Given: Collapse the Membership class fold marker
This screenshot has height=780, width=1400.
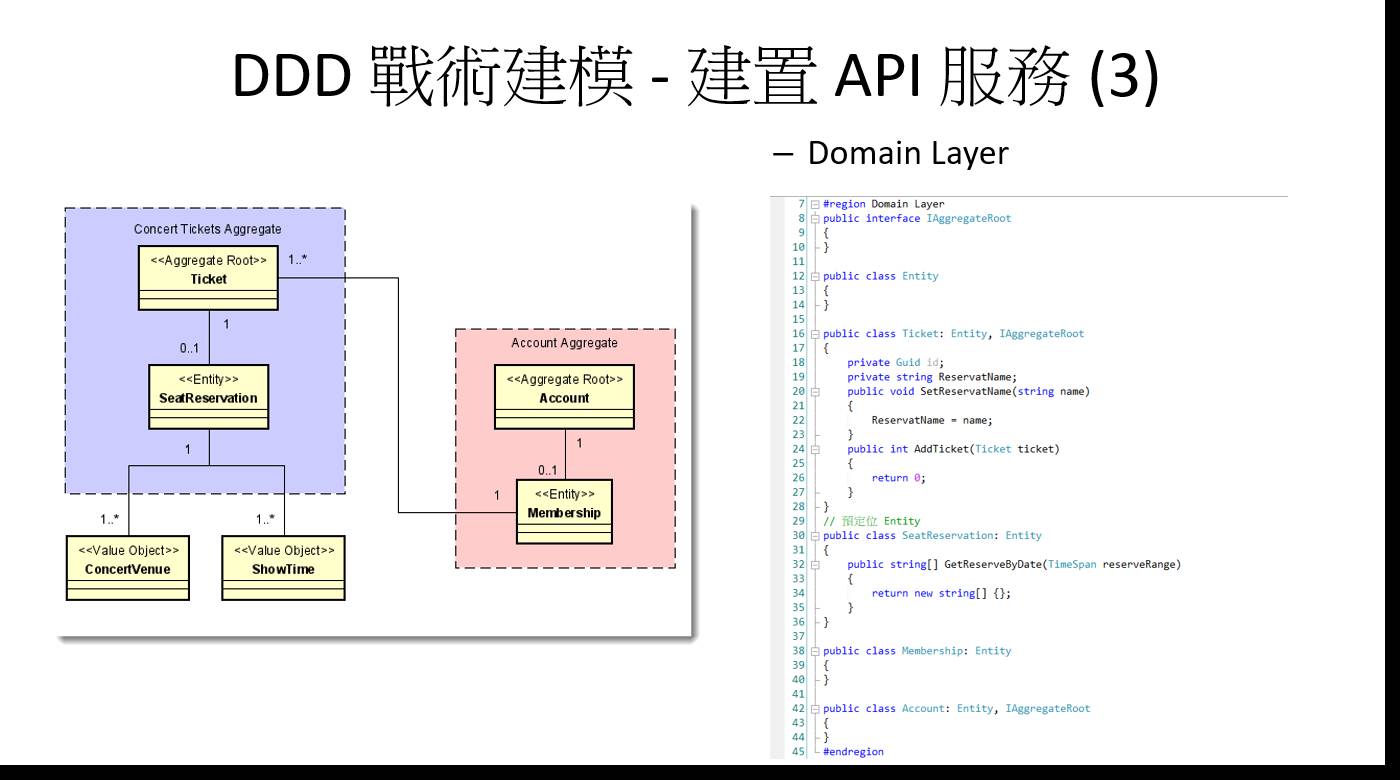Looking at the screenshot, I should [x=814, y=651].
